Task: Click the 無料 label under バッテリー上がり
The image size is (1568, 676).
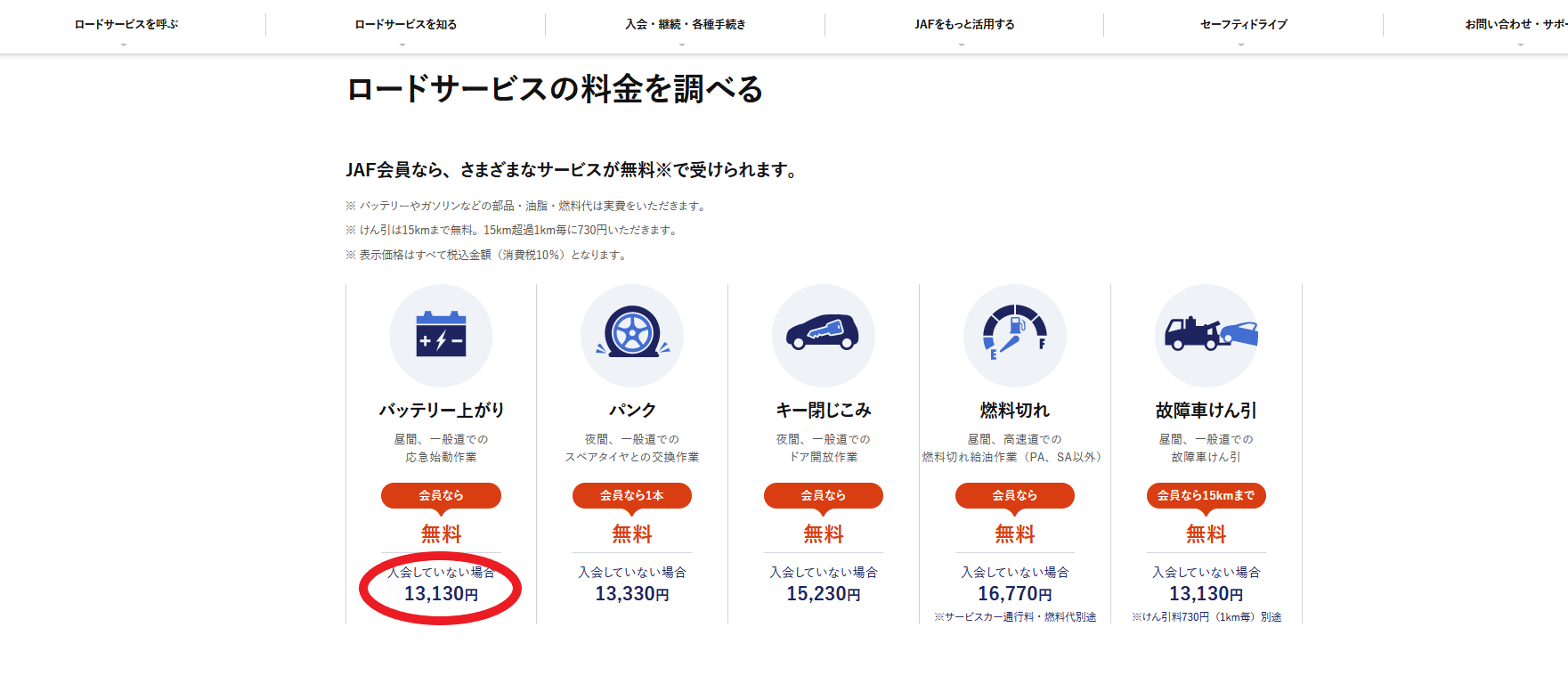Action: click(x=441, y=534)
